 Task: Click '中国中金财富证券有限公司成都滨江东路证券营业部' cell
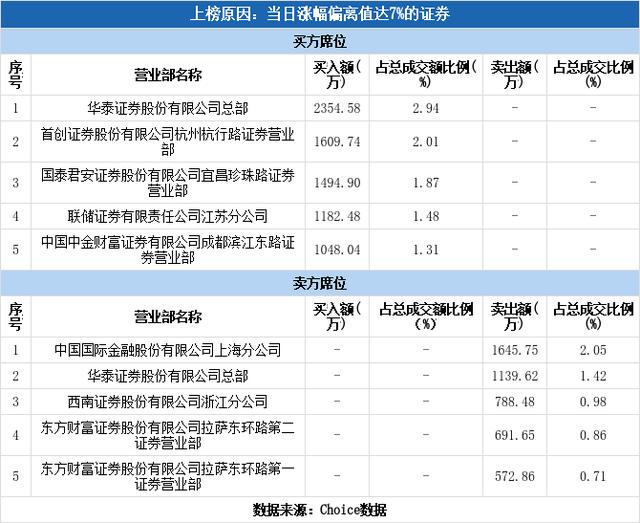(x=168, y=249)
